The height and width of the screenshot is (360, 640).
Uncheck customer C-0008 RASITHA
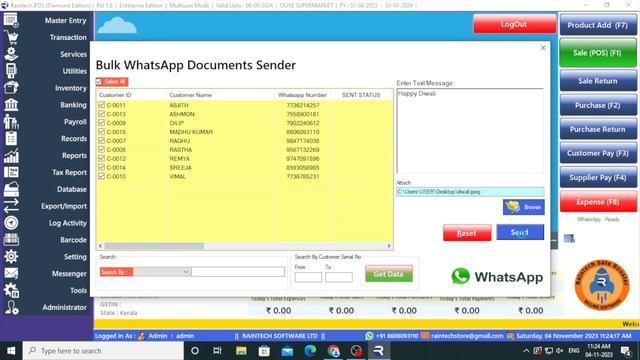tap(101, 149)
